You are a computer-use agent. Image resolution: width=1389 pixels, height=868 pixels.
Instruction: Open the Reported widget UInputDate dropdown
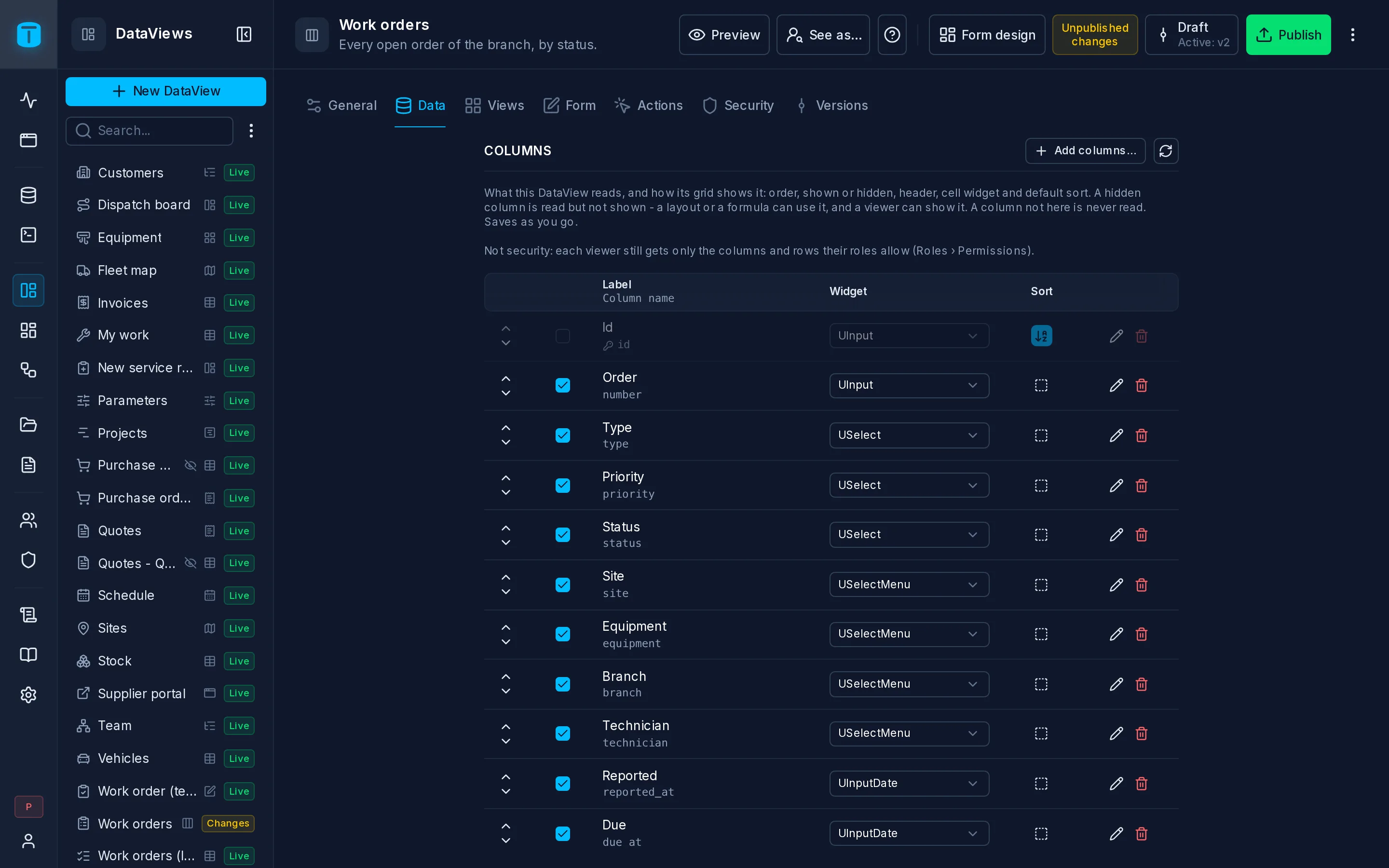[x=909, y=784]
